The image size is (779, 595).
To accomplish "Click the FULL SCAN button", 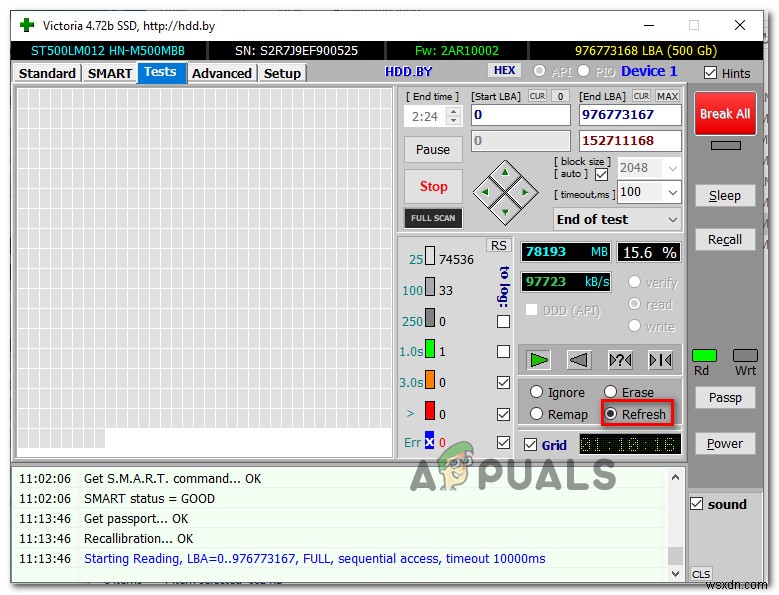I will 433,218.
